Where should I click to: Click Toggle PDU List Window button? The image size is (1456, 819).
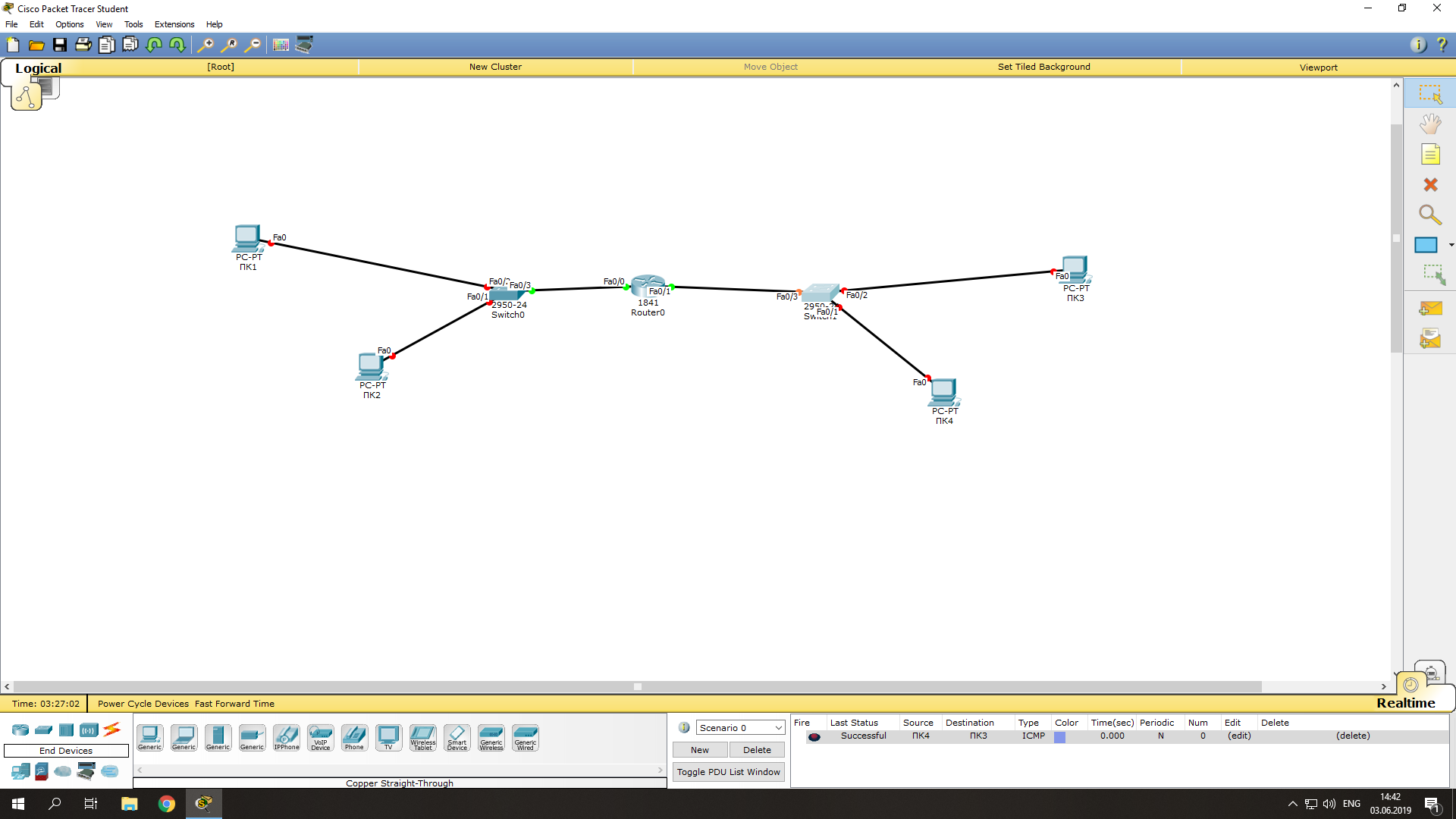pyautogui.click(x=728, y=772)
